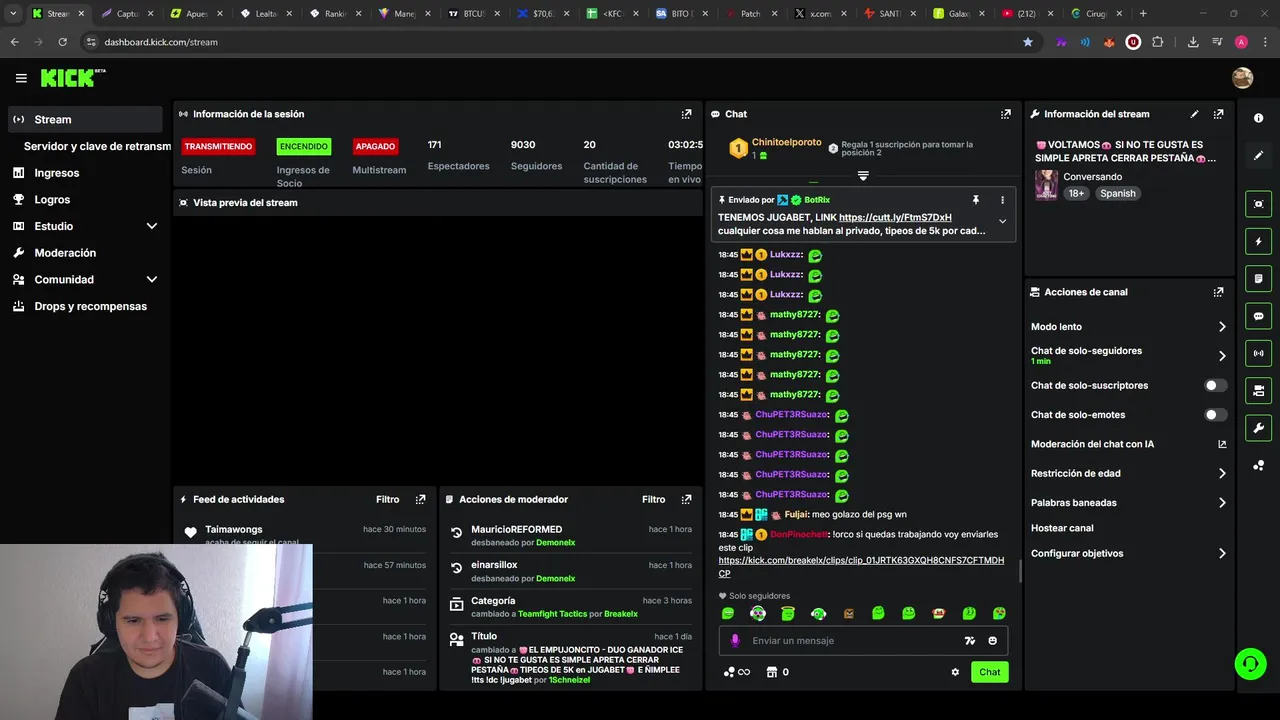Click username Chinitoelporoto in chat leaderboard
1280x720 pixels.
(786, 143)
